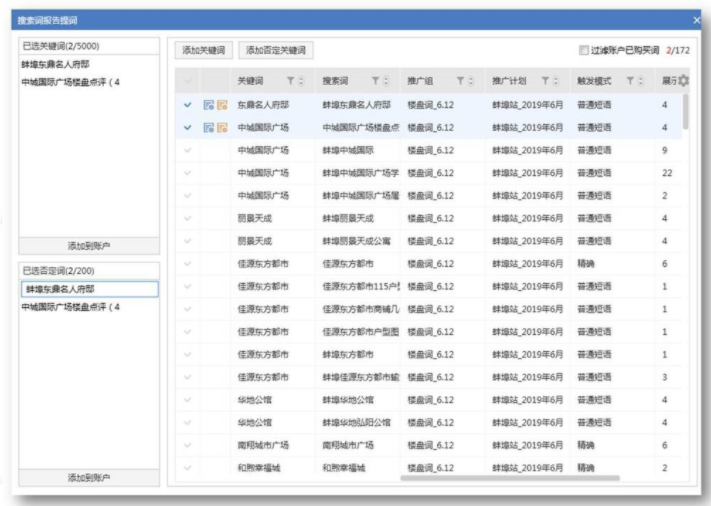Click impressions value 9
The image size is (711, 506).
[665, 150]
